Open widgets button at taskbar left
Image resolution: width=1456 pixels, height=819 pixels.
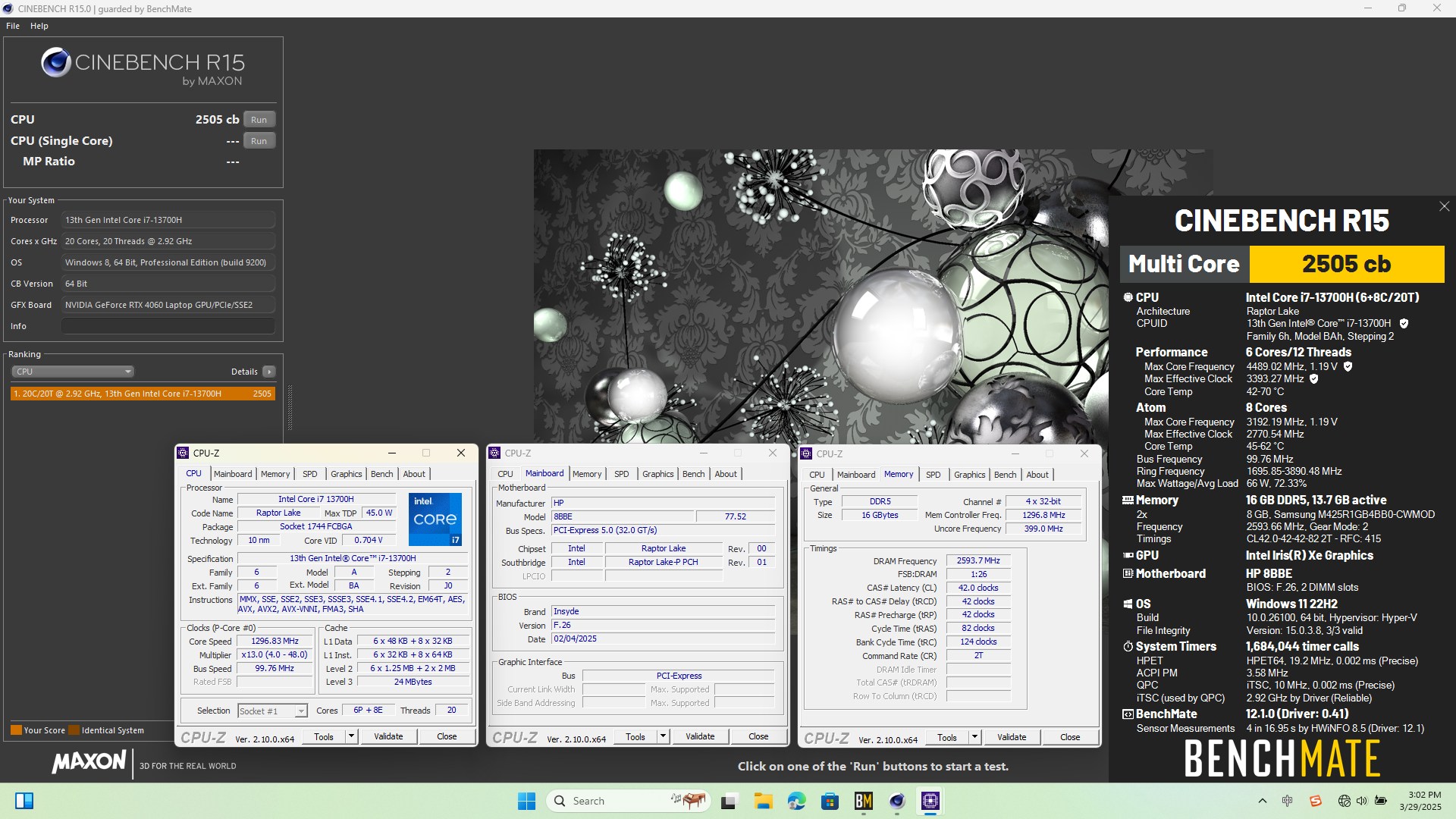(24, 801)
